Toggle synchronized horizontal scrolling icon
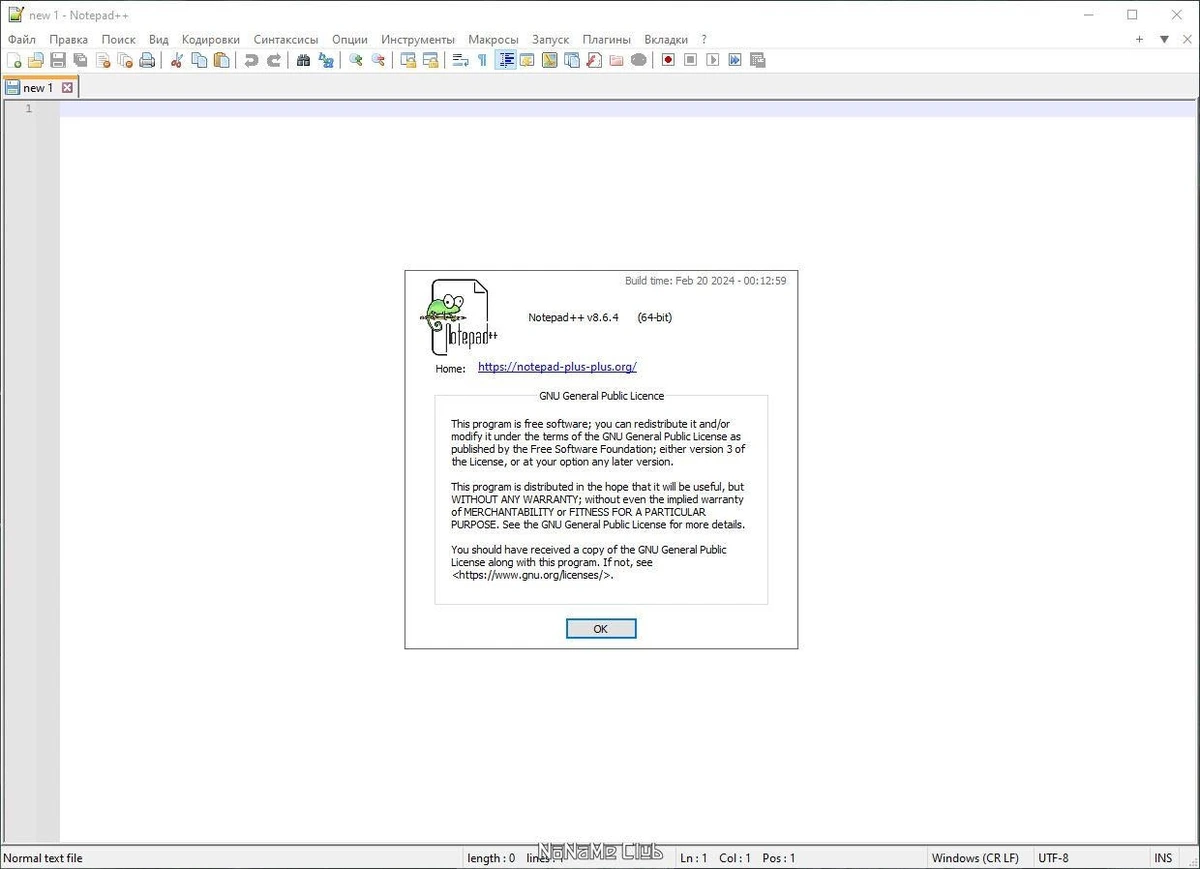This screenshot has width=1200, height=869. point(430,60)
